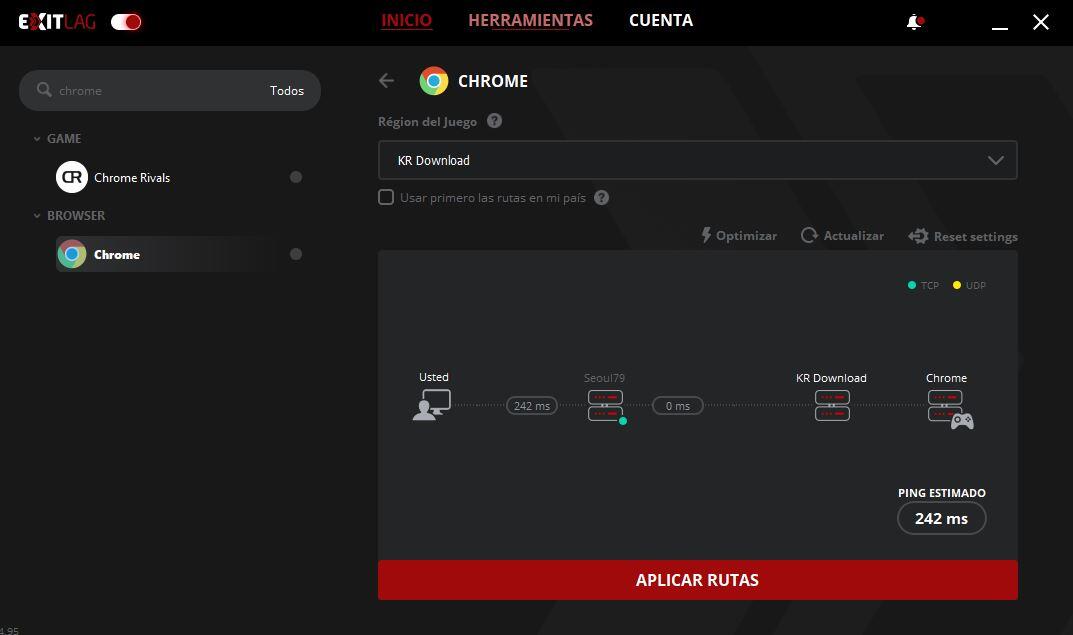The width and height of the screenshot is (1073, 635).
Task: Close the ExitLag window
Action: (x=1041, y=23)
